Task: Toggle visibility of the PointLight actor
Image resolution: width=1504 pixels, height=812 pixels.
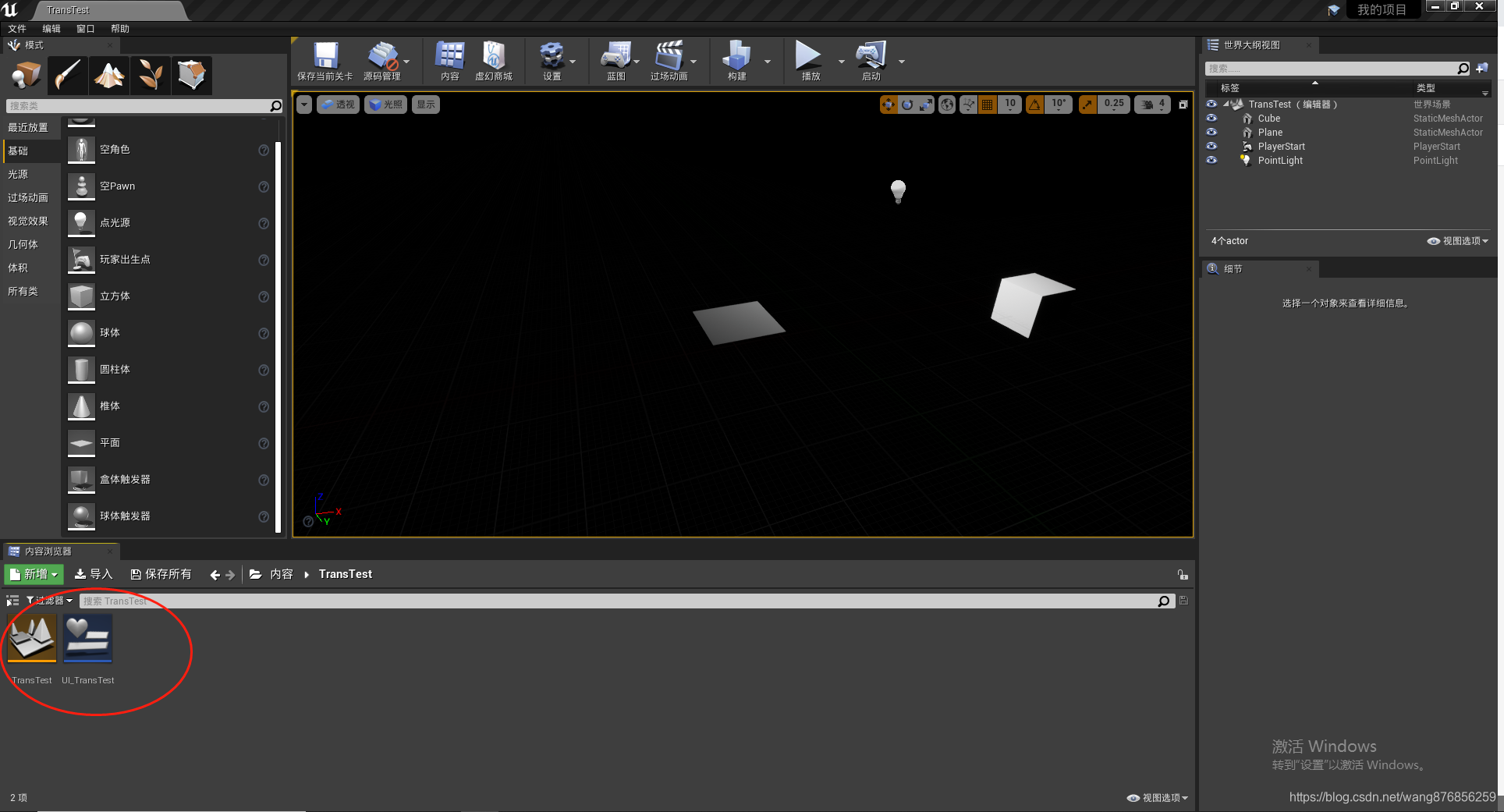Action: tap(1211, 161)
